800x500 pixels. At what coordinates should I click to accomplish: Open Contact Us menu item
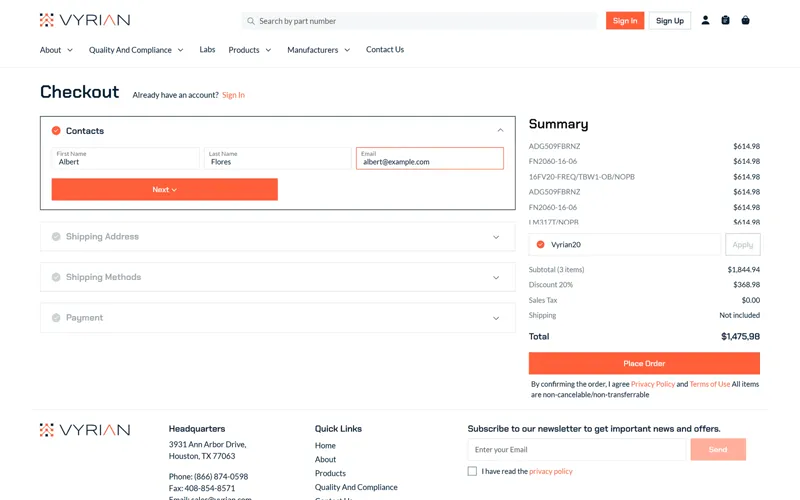pos(385,49)
